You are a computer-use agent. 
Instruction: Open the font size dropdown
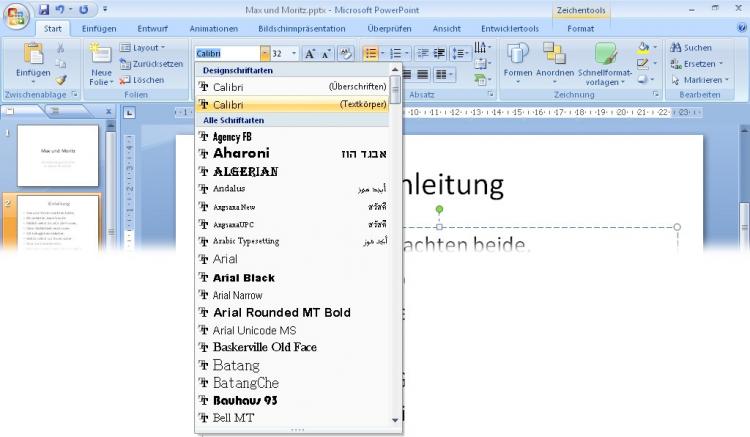click(292, 53)
